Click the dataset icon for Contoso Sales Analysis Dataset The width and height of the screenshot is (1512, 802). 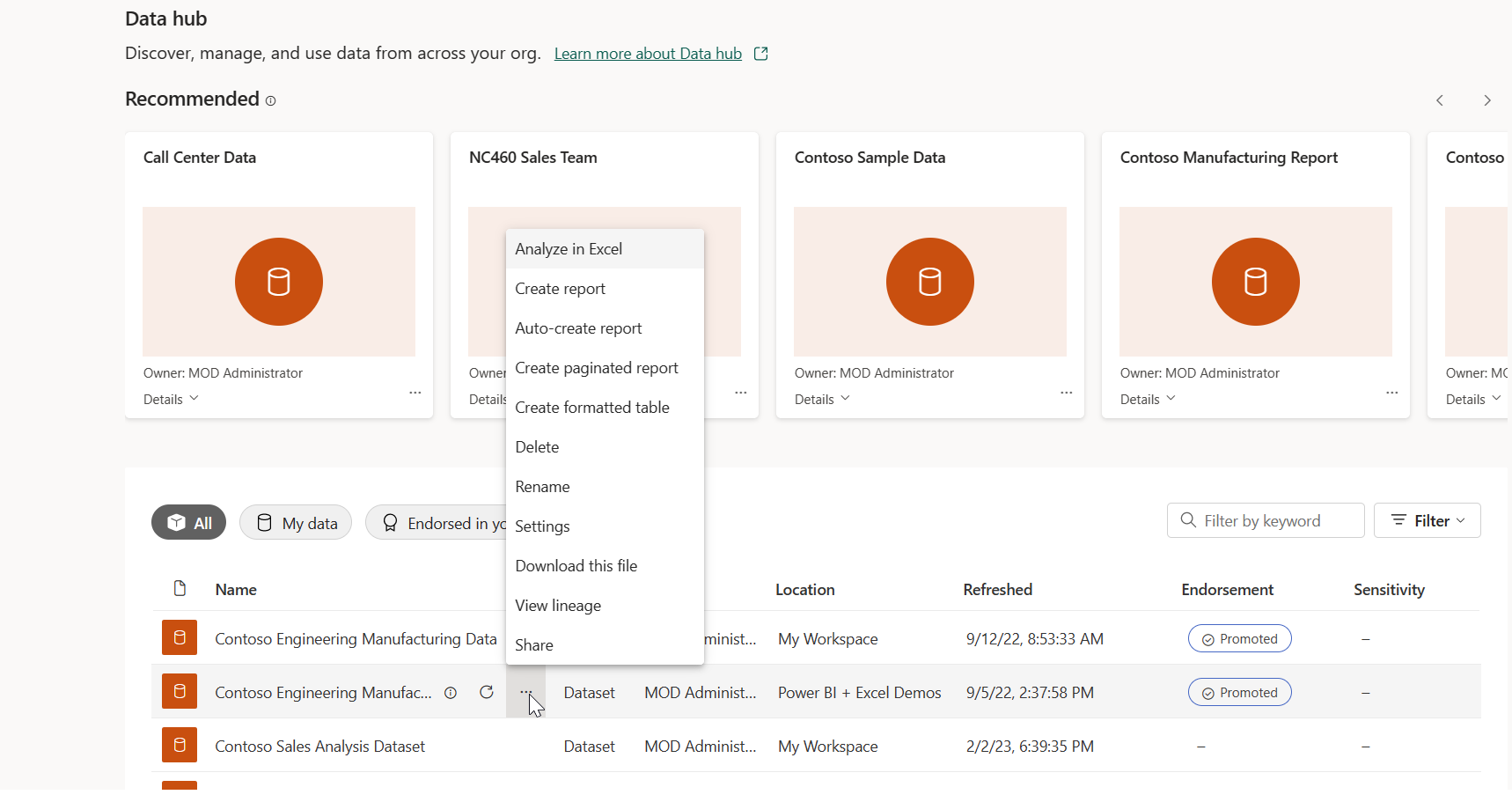tap(180, 746)
